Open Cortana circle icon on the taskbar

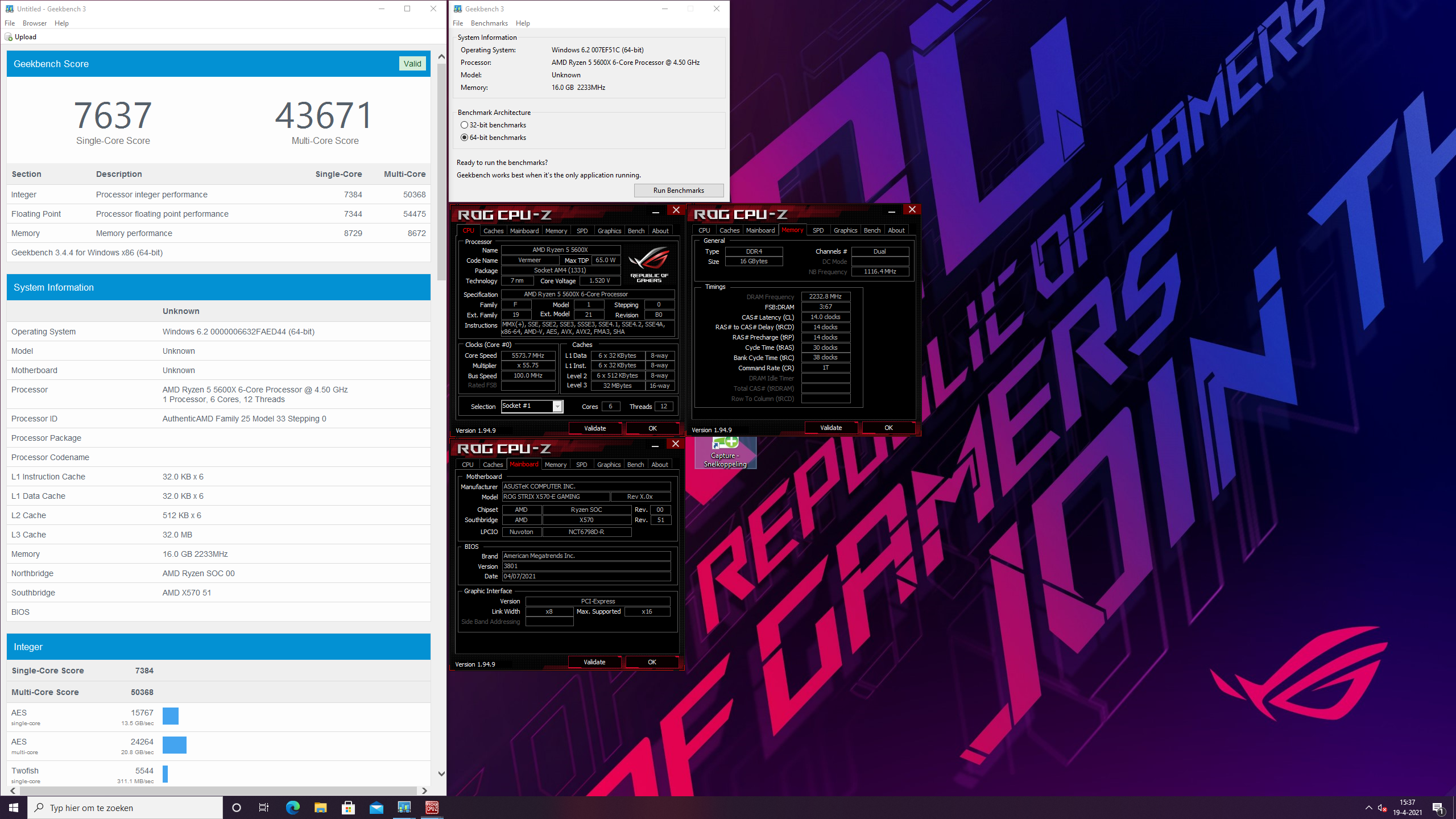[237, 808]
